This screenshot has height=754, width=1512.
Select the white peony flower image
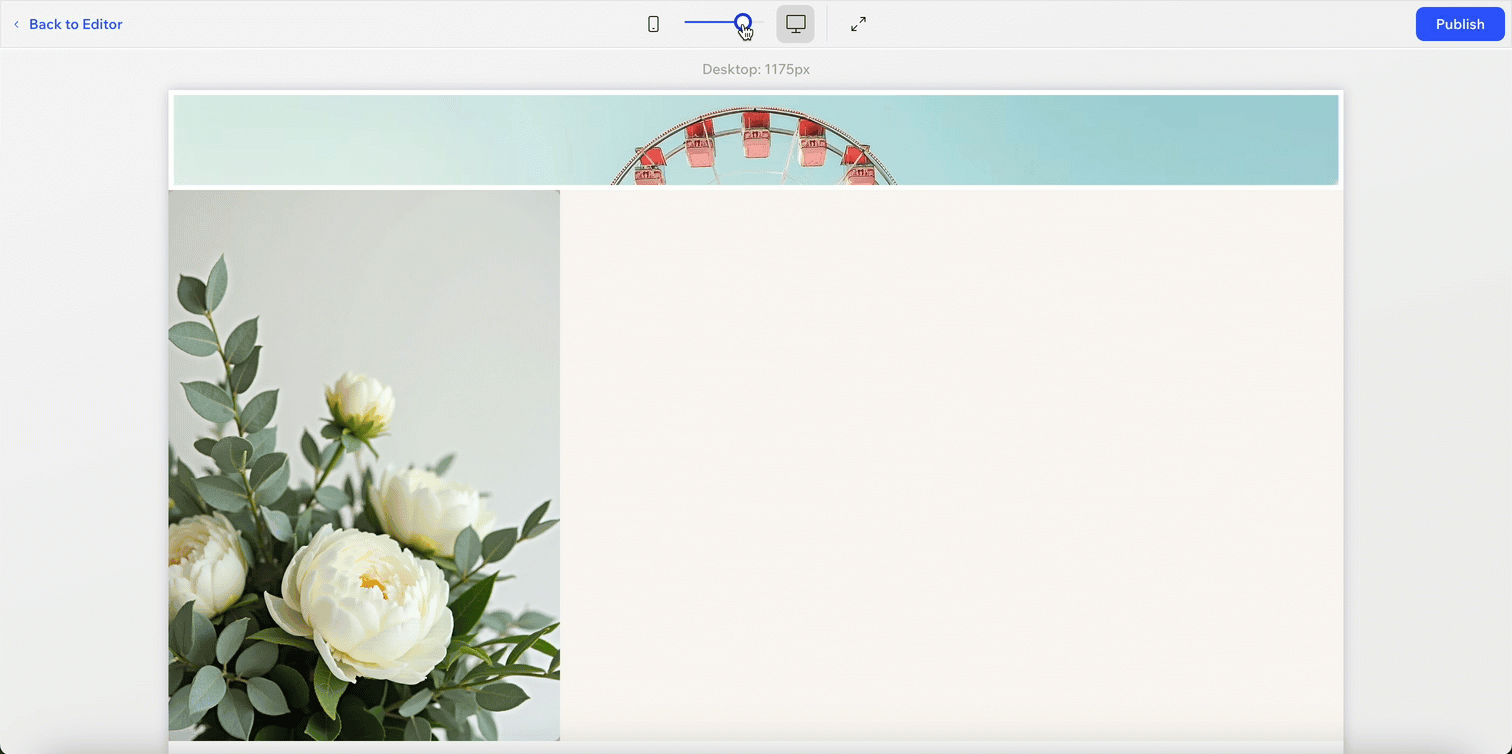click(364, 465)
